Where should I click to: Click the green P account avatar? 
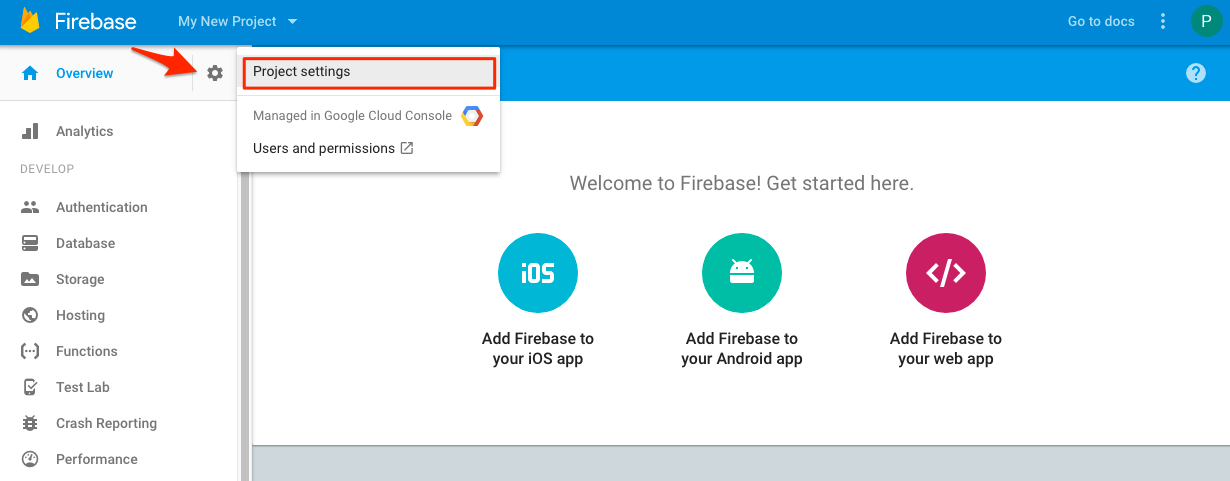click(1203, 21)
